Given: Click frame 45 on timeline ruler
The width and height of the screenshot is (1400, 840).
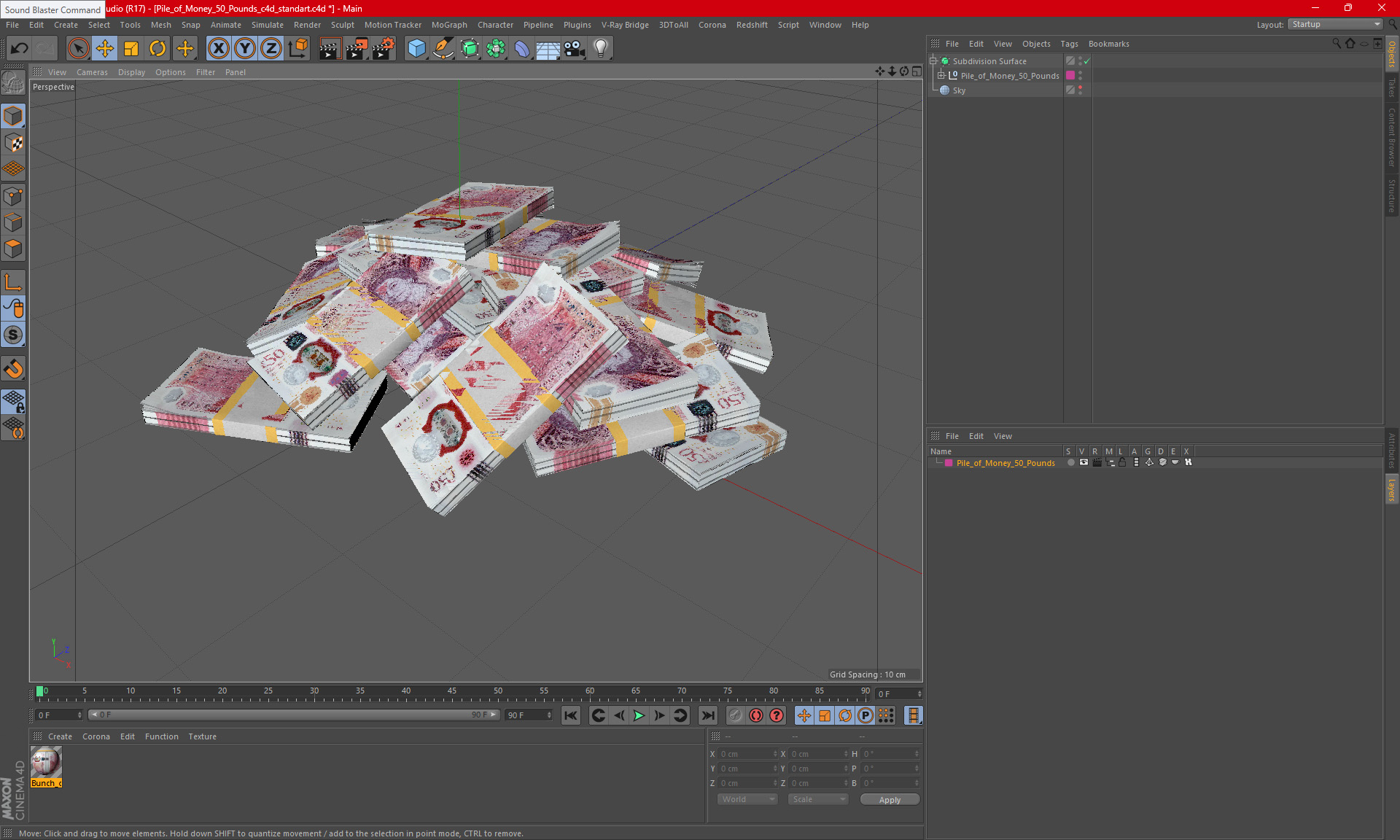Looking at the screenshot, I should coord(452,691).
